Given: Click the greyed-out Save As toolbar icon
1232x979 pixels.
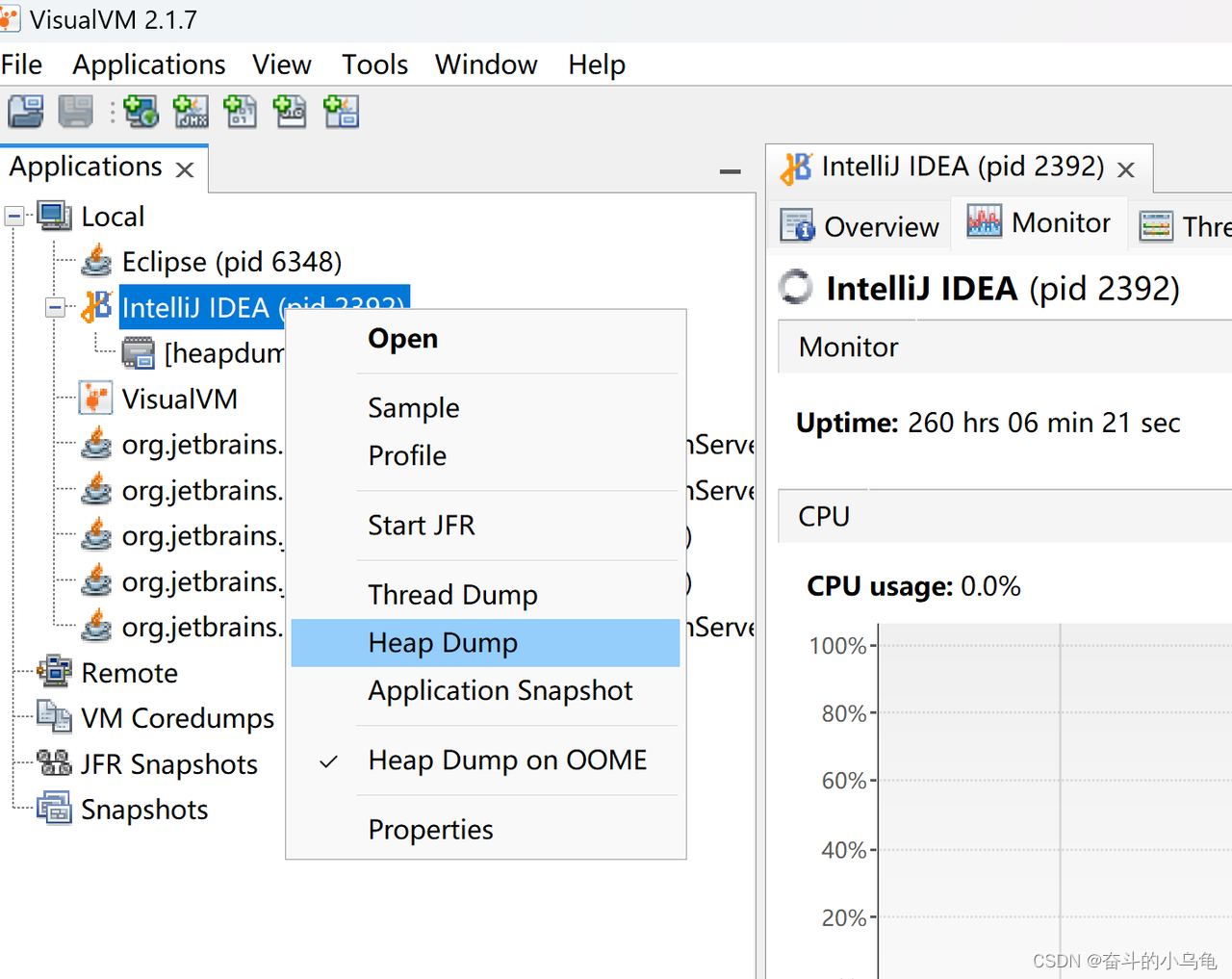Looking at the screenshot, I should pos(75,112).
